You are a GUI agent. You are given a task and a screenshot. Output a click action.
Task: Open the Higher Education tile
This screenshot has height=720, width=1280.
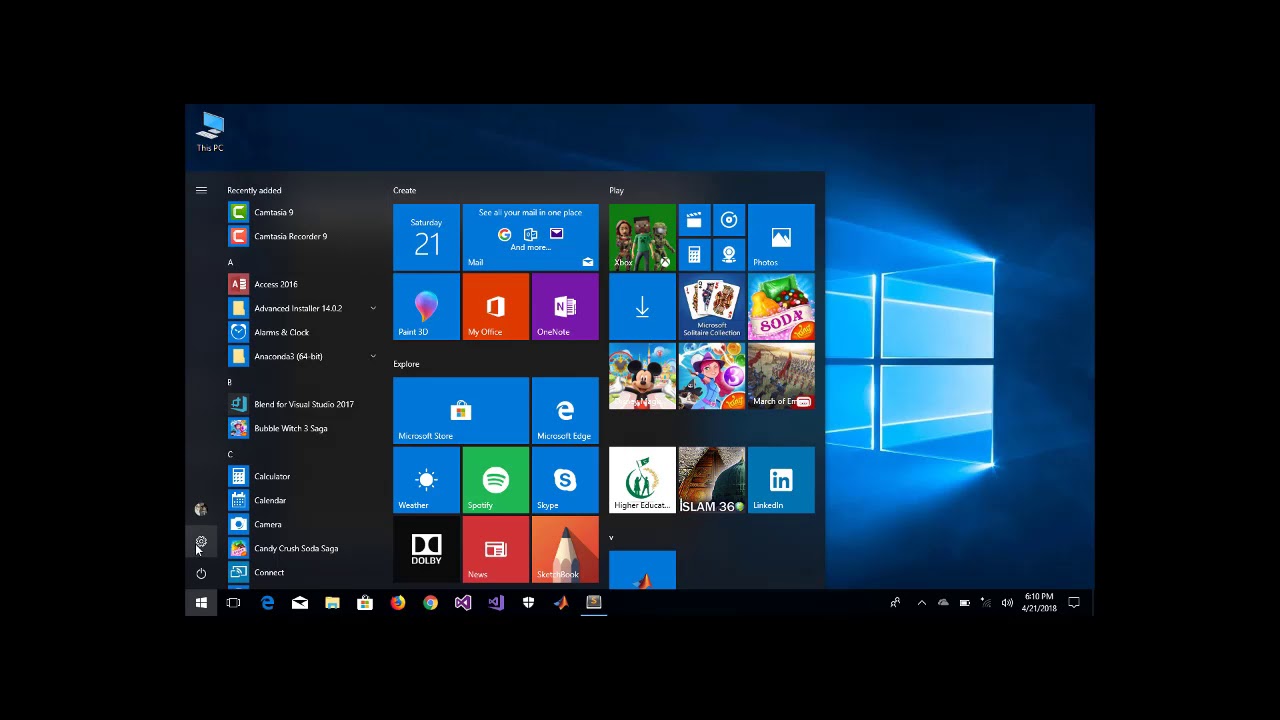(642, 480)
